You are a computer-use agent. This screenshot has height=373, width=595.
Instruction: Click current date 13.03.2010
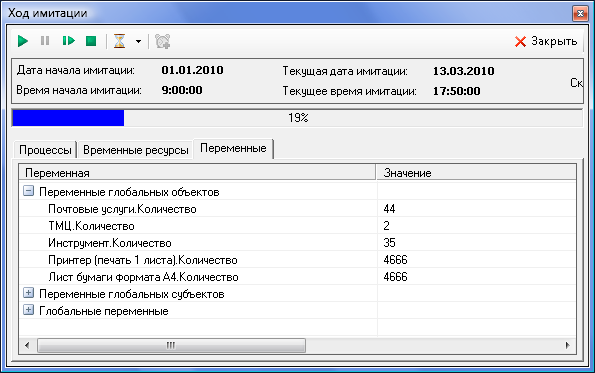coord(464,71)
